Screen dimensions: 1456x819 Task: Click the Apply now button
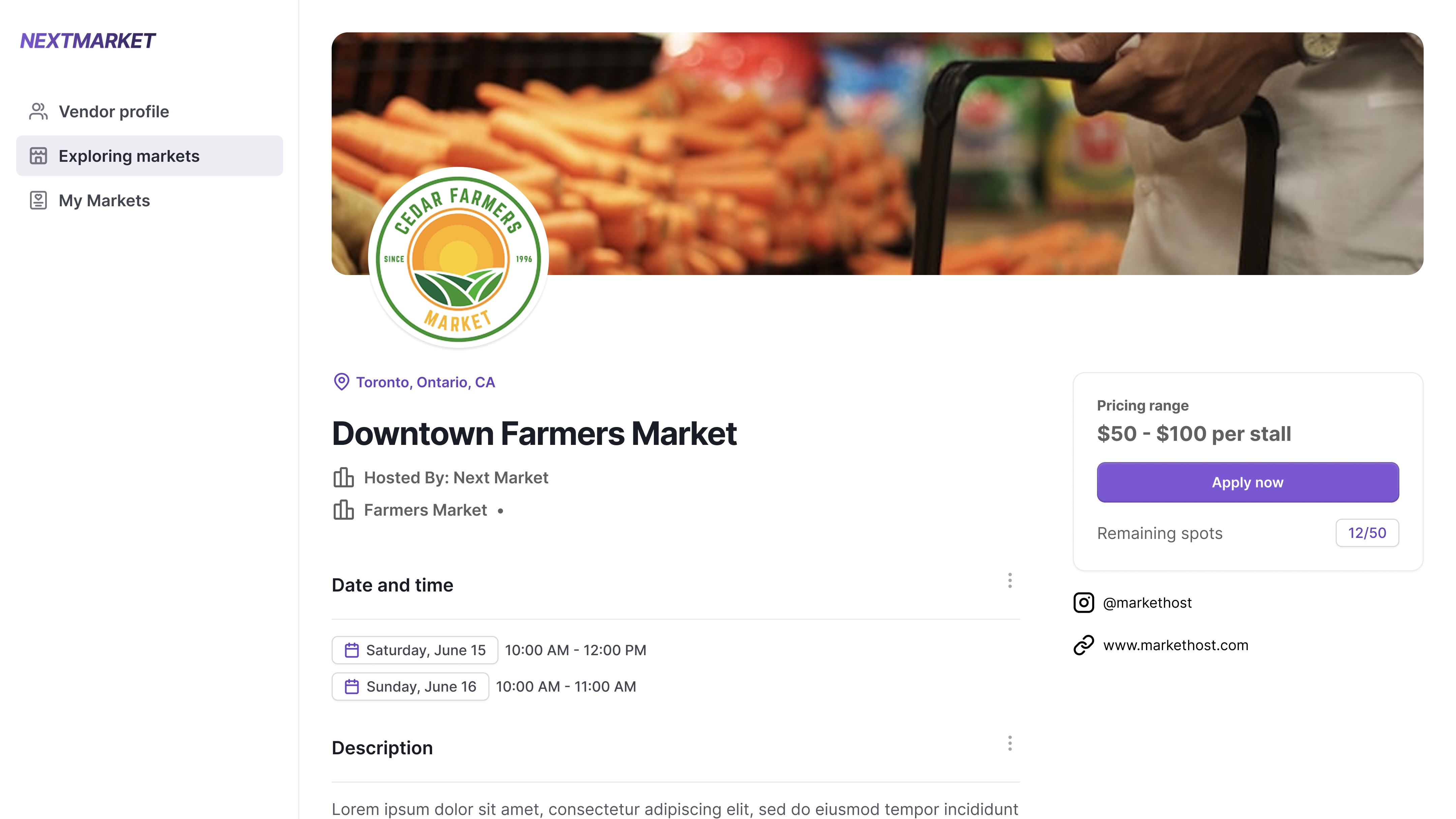(x=1247, y=482)
